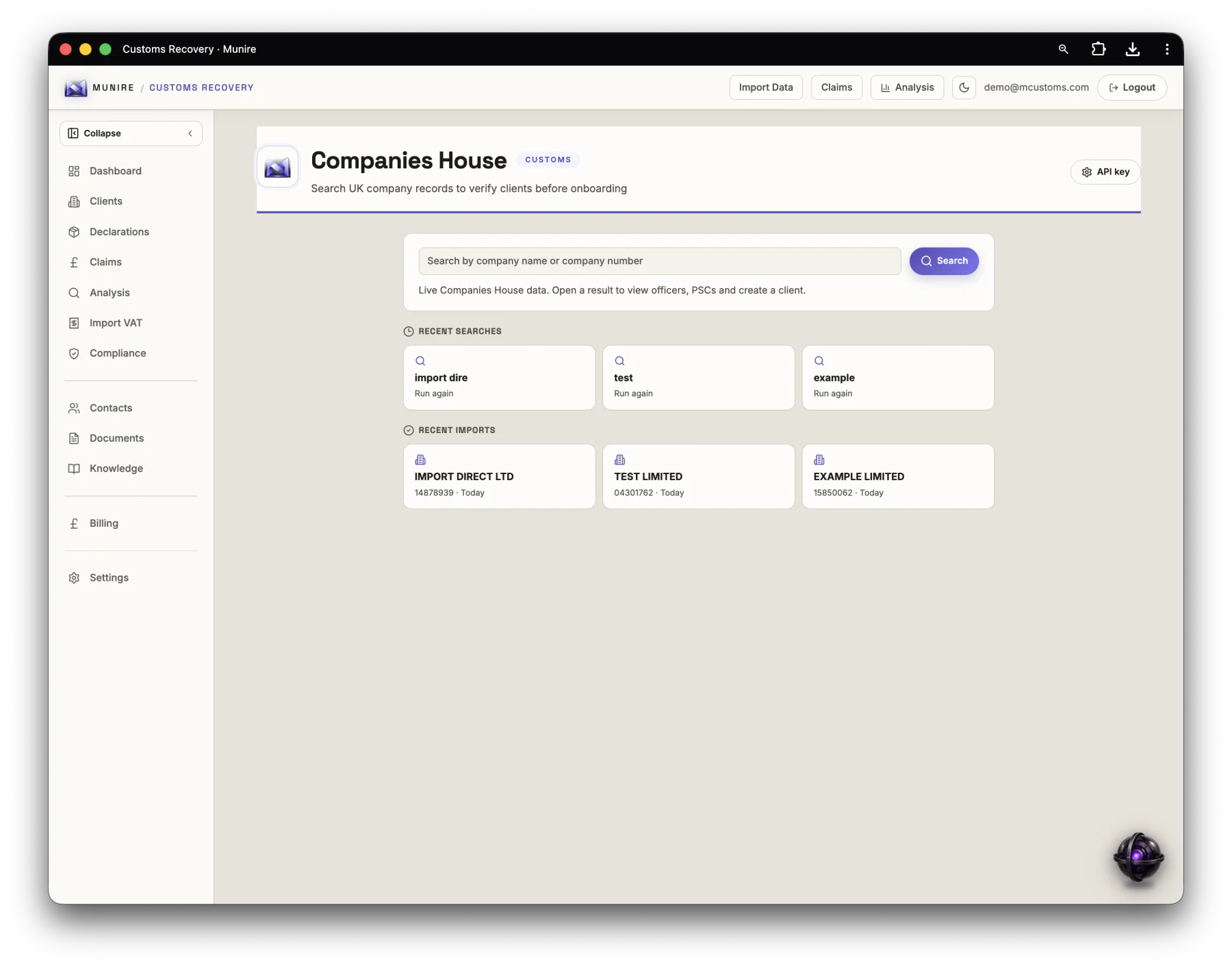Screen dimensions: 1232x968
Task: Open the Settings gear icon in sidebar
Action: click(74, 578)
